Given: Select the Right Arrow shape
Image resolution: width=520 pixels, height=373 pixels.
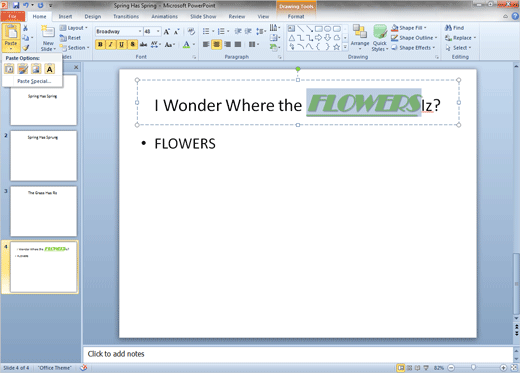Looking at the screenshot, I should pos(318,38).
